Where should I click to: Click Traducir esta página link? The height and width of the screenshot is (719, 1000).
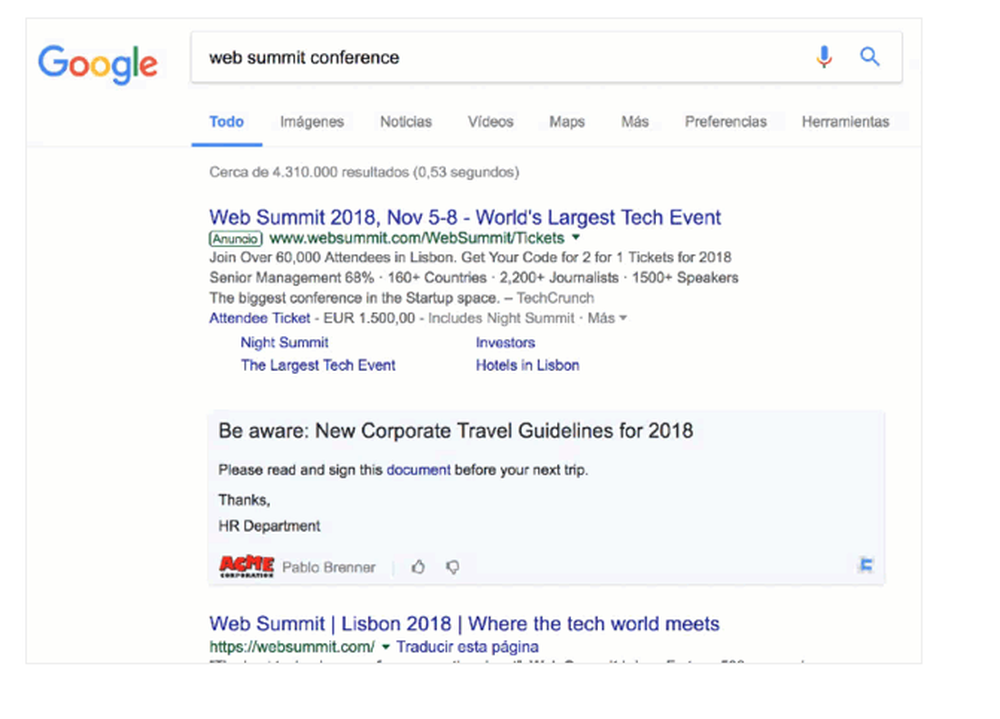(x=467, y=647)
